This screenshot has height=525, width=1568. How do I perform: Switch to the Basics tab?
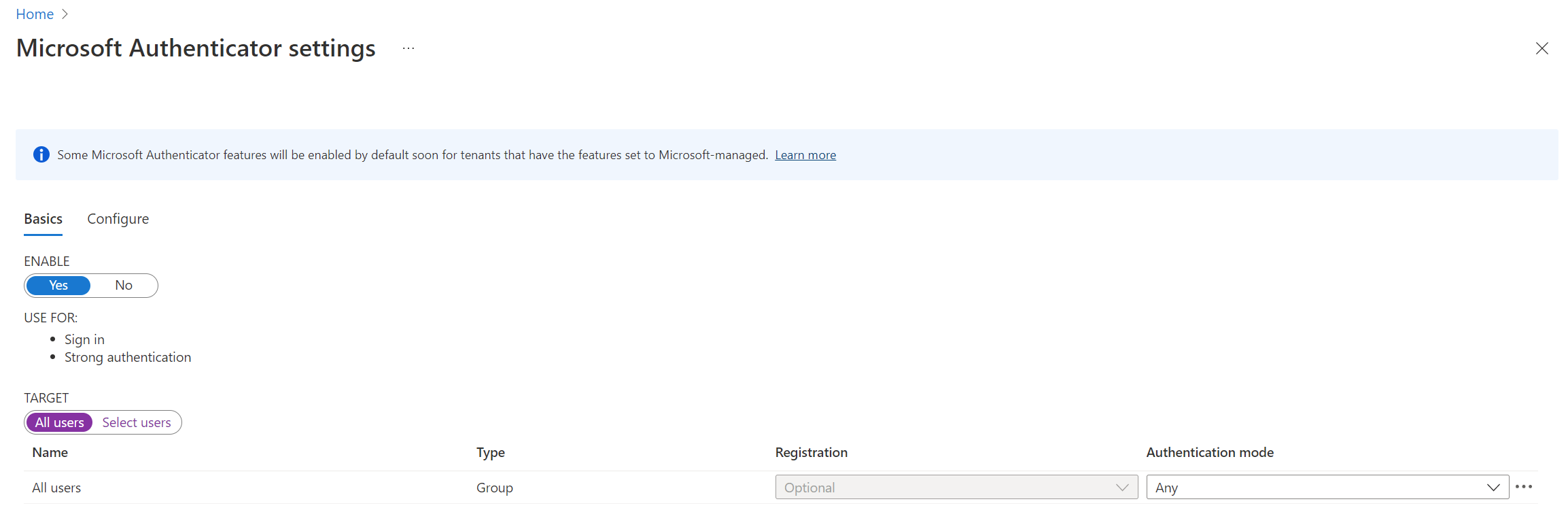coord(43,219)
